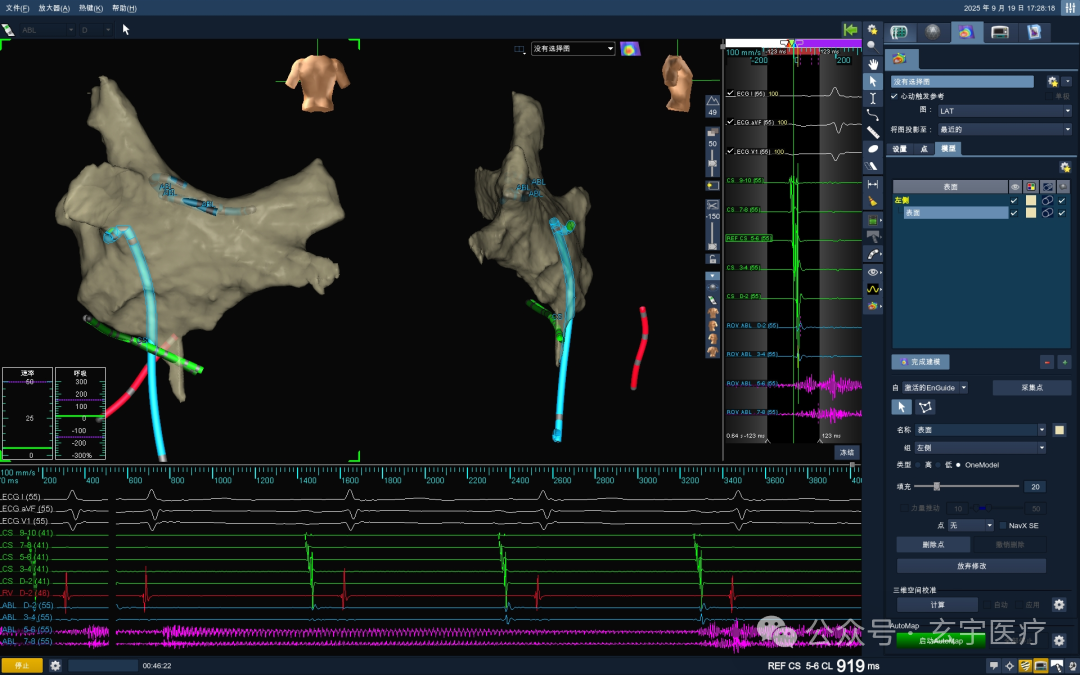Select the polygon lasso selection icon
The image size is (1080, 675).
click(x=925, y=407)
